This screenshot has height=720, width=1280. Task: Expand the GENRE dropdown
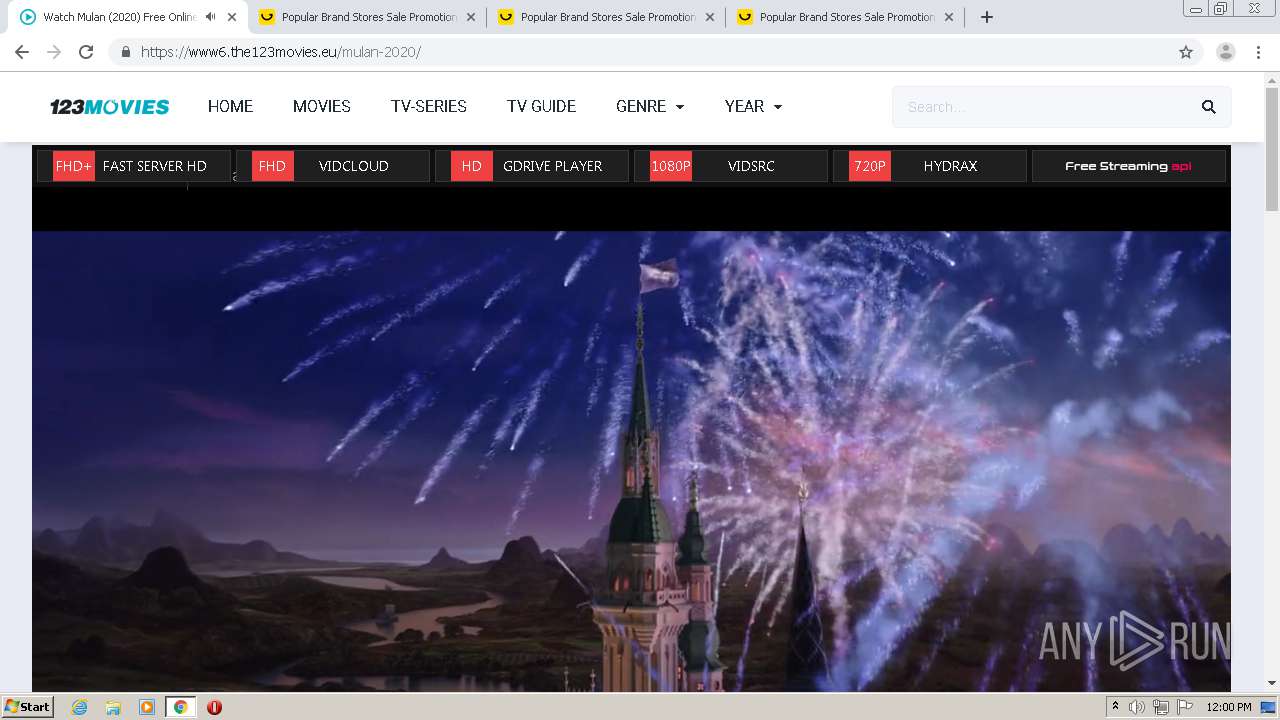(x=650, y=107)
